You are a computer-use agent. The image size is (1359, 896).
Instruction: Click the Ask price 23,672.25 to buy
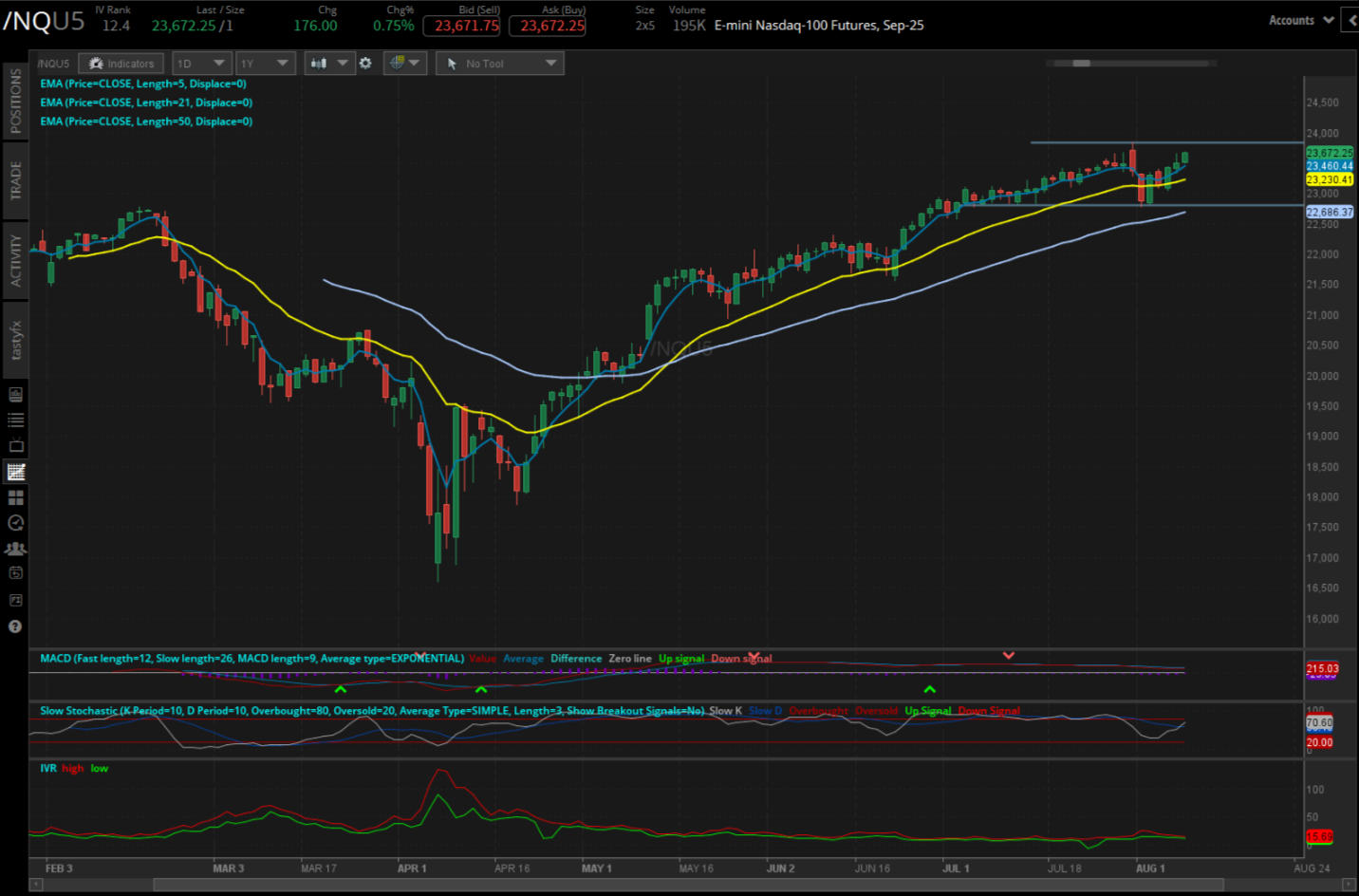[548, 26]
